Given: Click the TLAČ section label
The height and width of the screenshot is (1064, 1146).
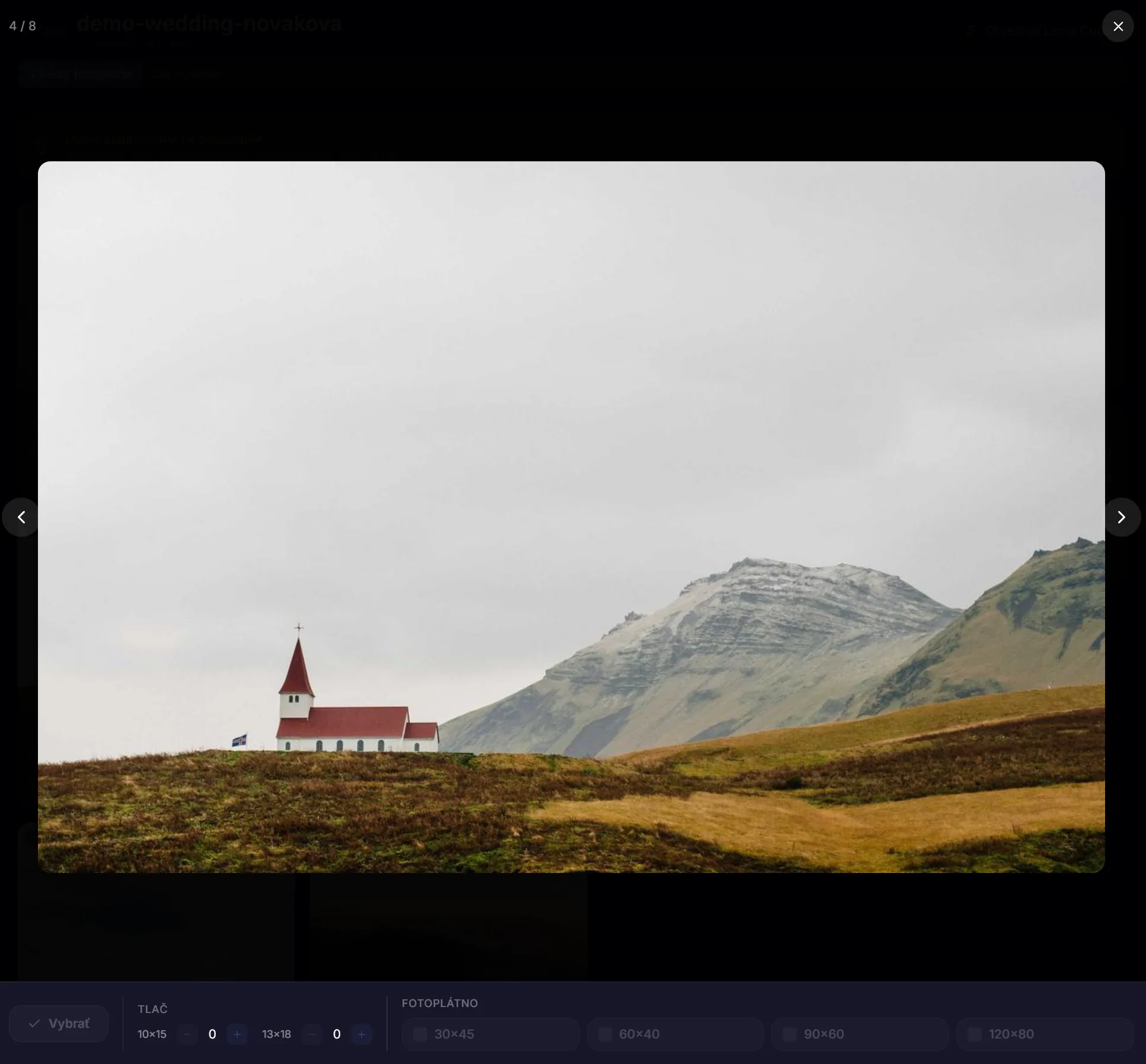Looking at the screenshot, I should 152,1009.
